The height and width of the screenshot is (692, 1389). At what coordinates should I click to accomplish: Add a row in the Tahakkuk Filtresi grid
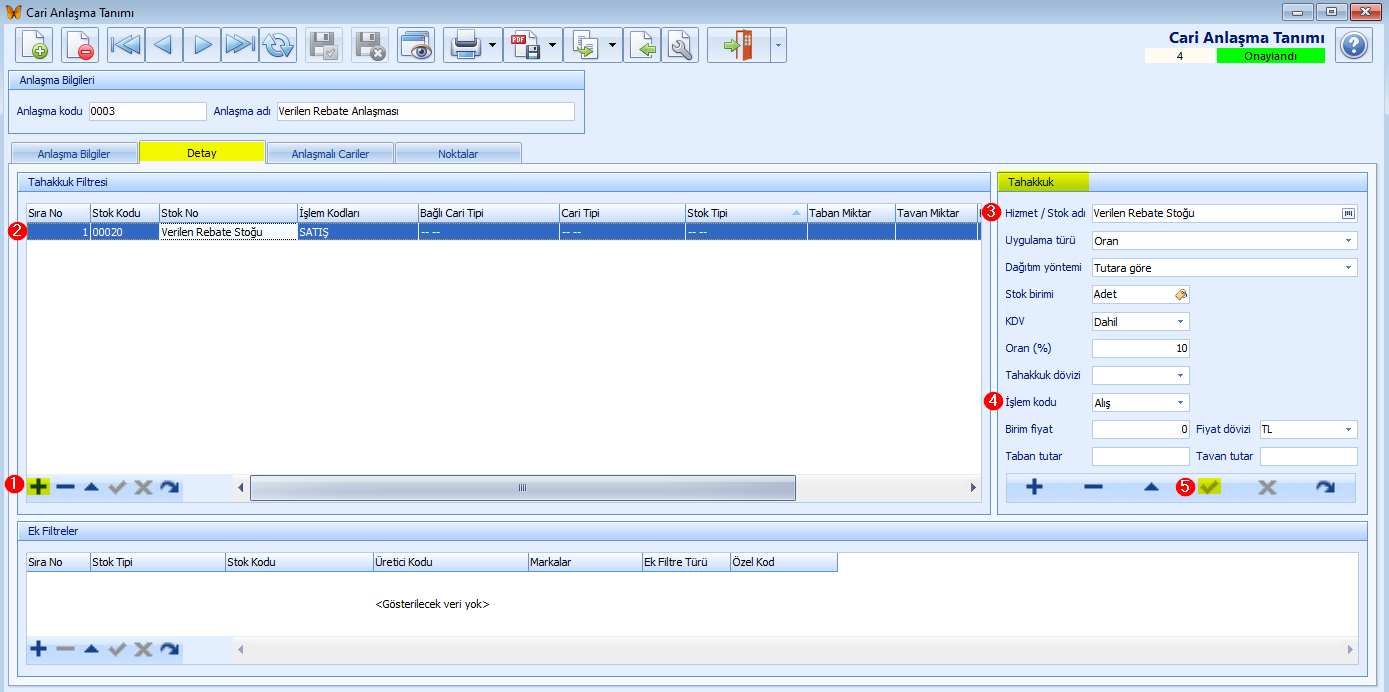point(38,487)
